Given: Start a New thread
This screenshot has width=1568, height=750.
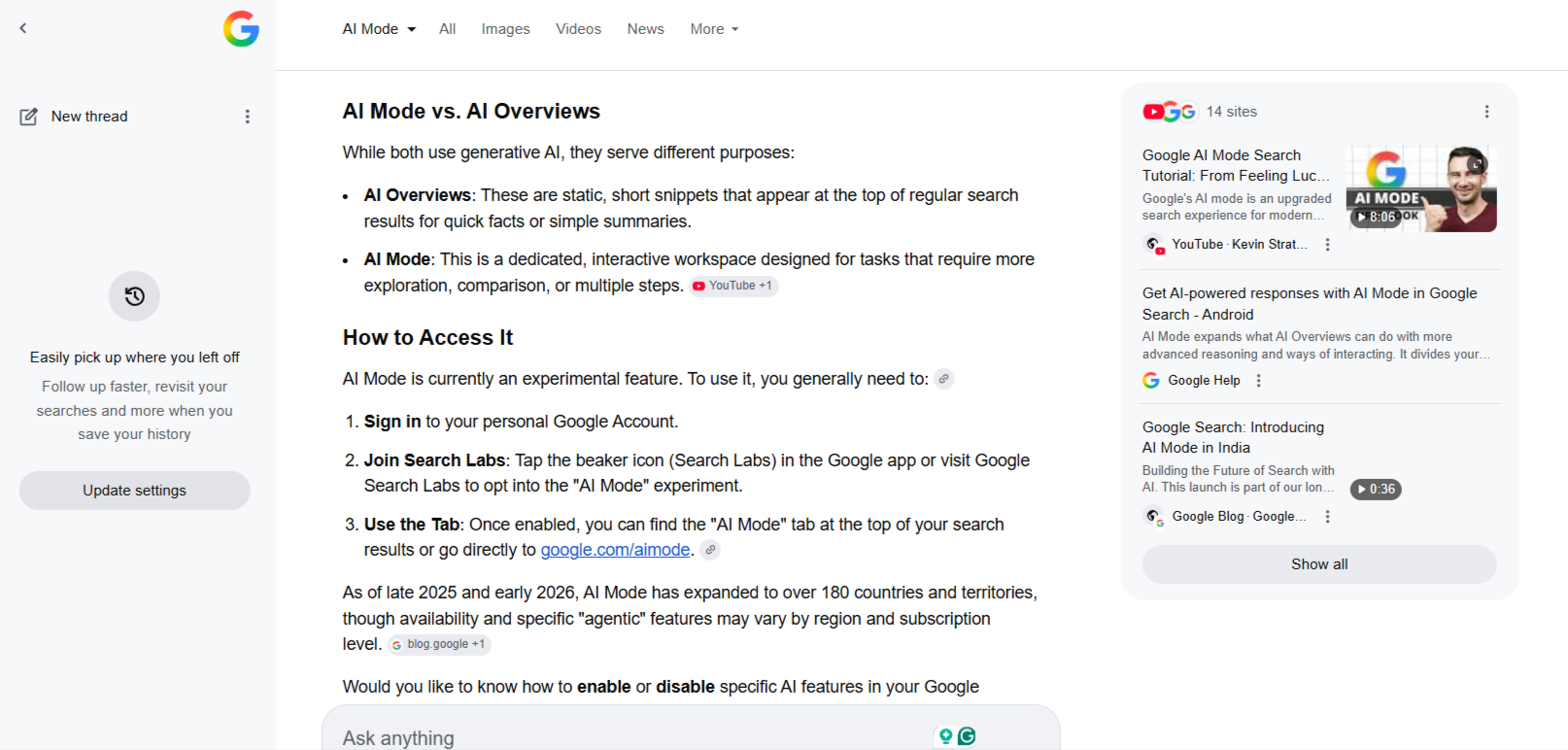Looking at the screenshot, I should point(75,117).
